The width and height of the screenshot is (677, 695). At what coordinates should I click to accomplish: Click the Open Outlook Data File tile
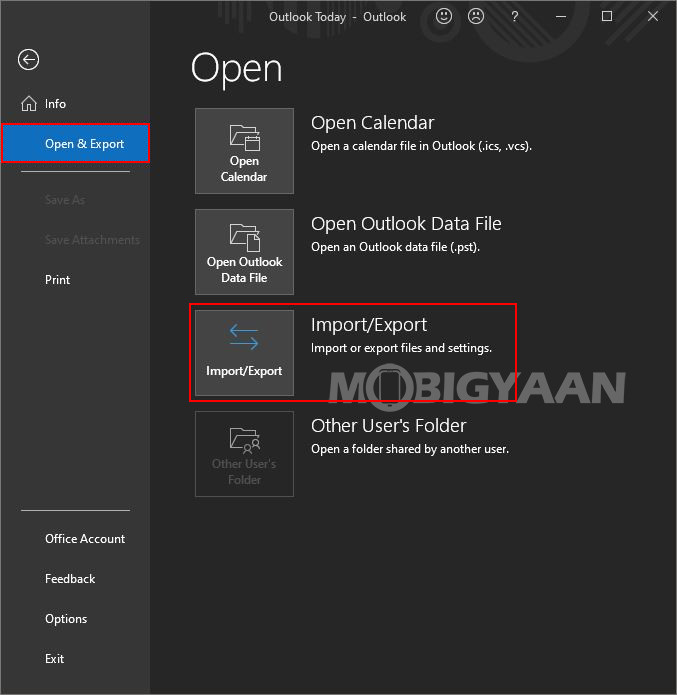(x=244, y=252)
